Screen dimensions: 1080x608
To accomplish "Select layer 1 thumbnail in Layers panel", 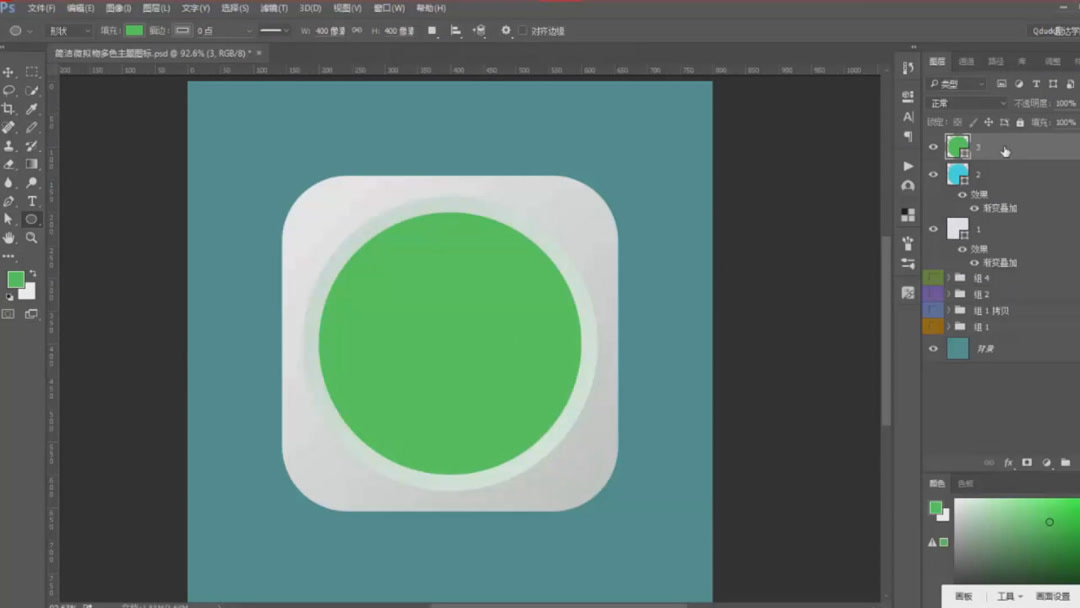I will pos(958,229).
